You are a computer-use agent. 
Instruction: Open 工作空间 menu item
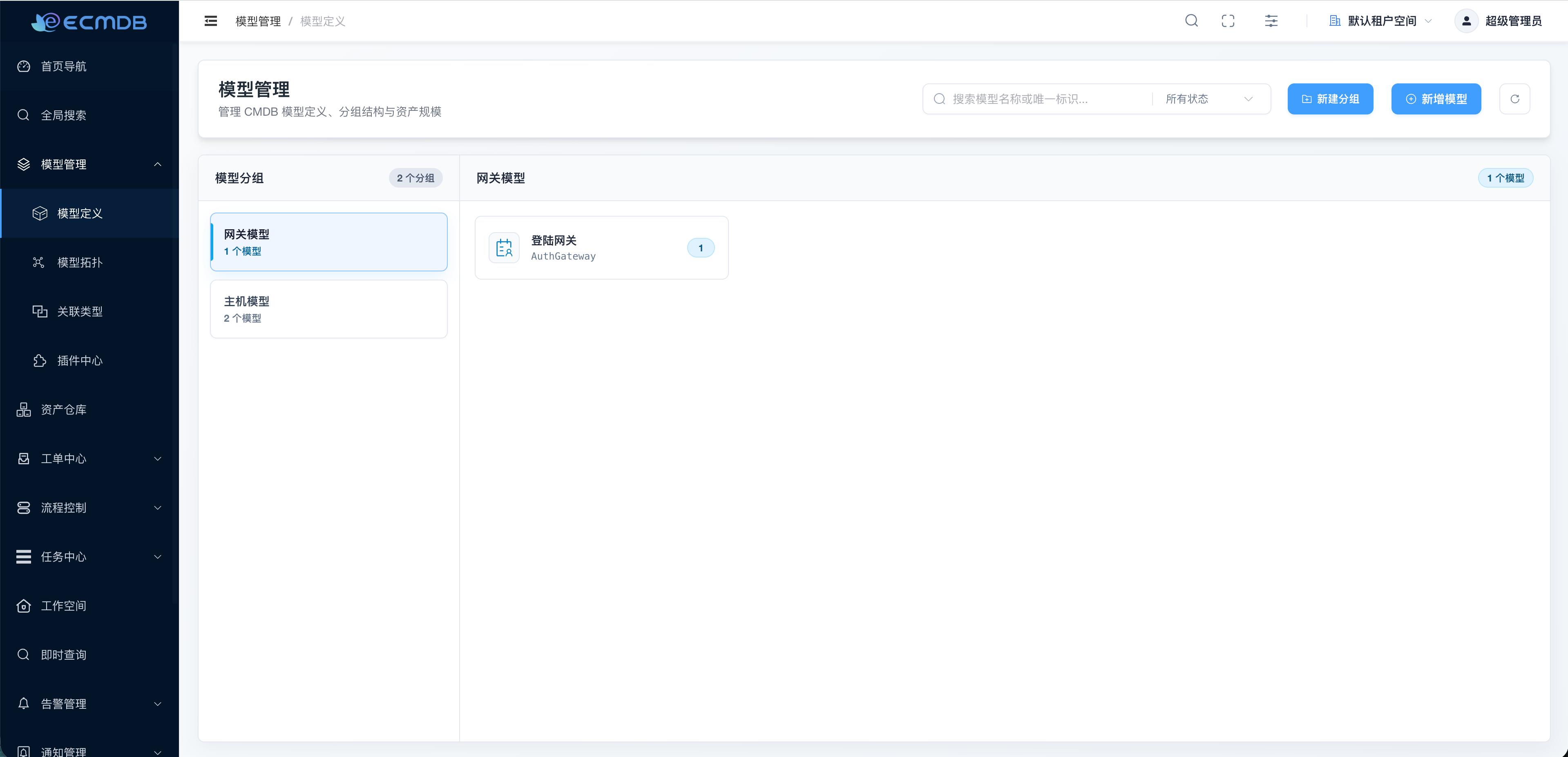tap(89, 606)
